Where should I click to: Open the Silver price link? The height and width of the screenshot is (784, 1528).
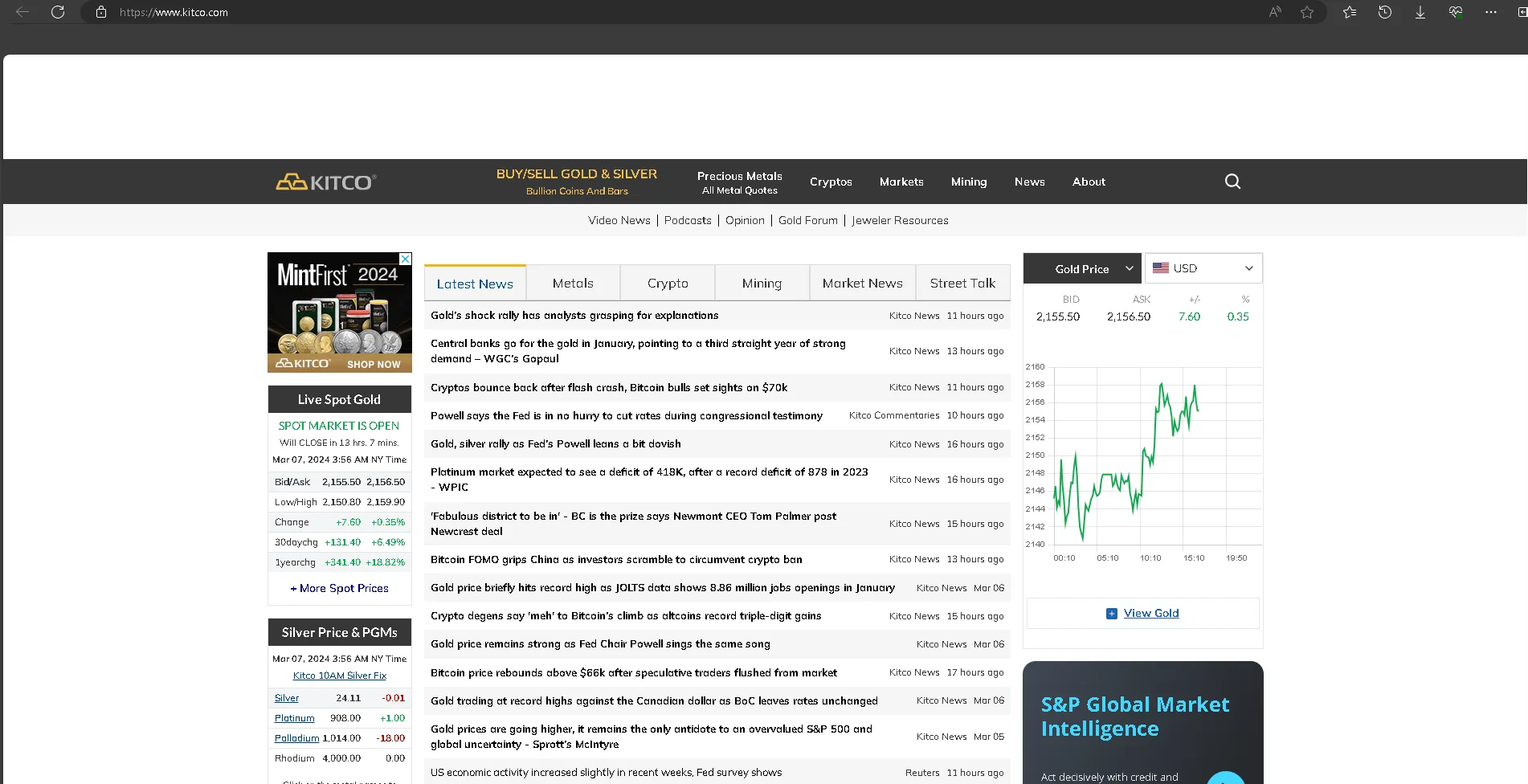(x=287, y=698)
